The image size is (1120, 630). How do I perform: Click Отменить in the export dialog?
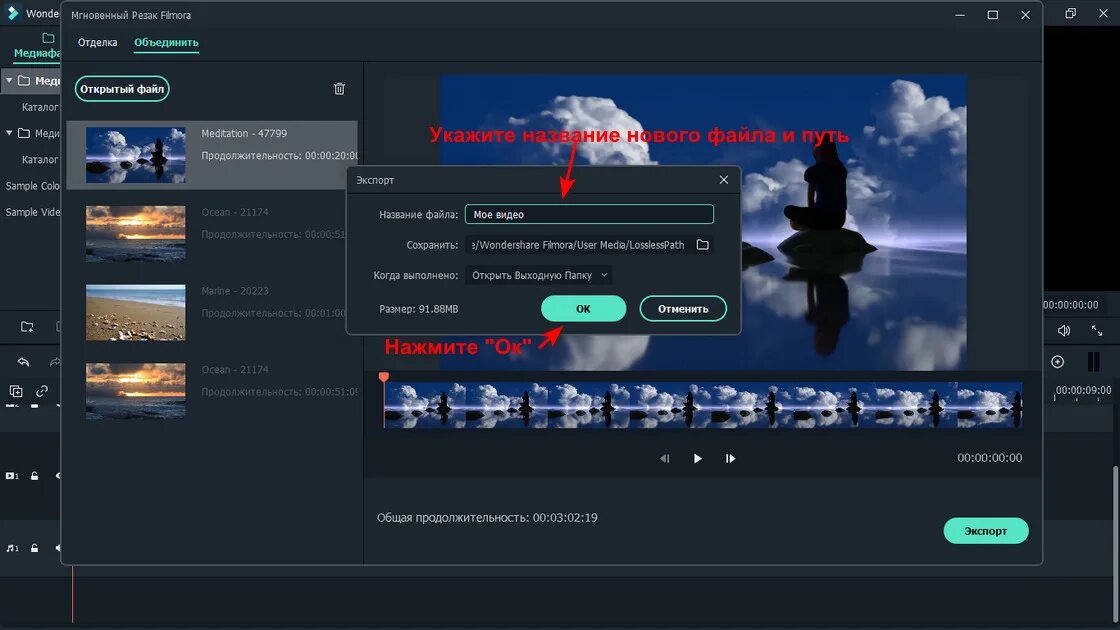(683, 309)
